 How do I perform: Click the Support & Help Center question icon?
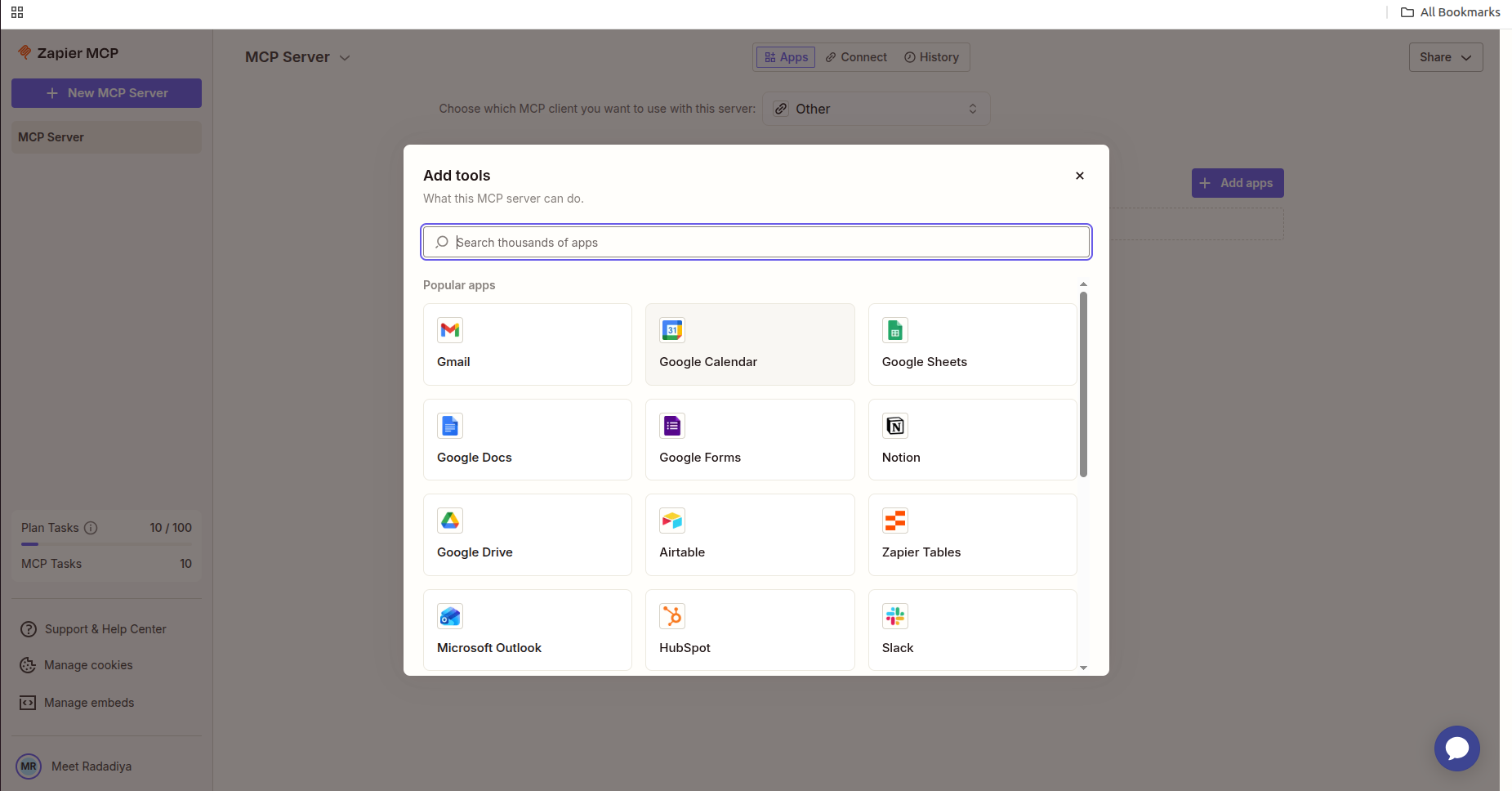pyautogui.click(x=29, y=629)
